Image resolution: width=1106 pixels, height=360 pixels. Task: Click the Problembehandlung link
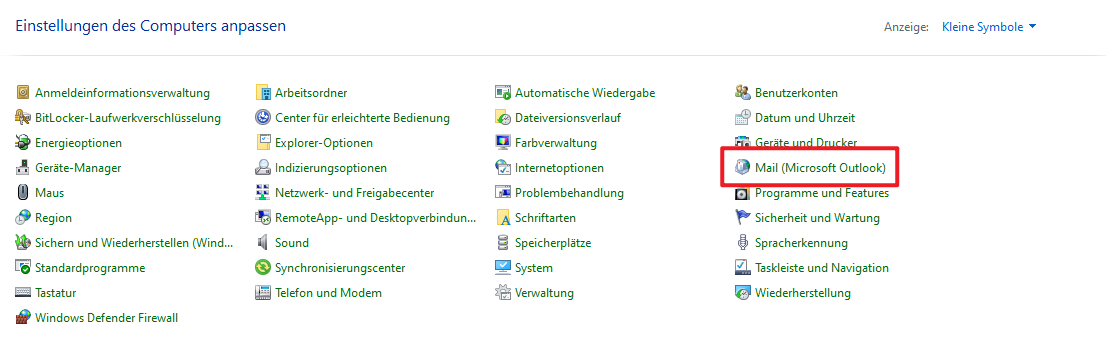(569, 193)
